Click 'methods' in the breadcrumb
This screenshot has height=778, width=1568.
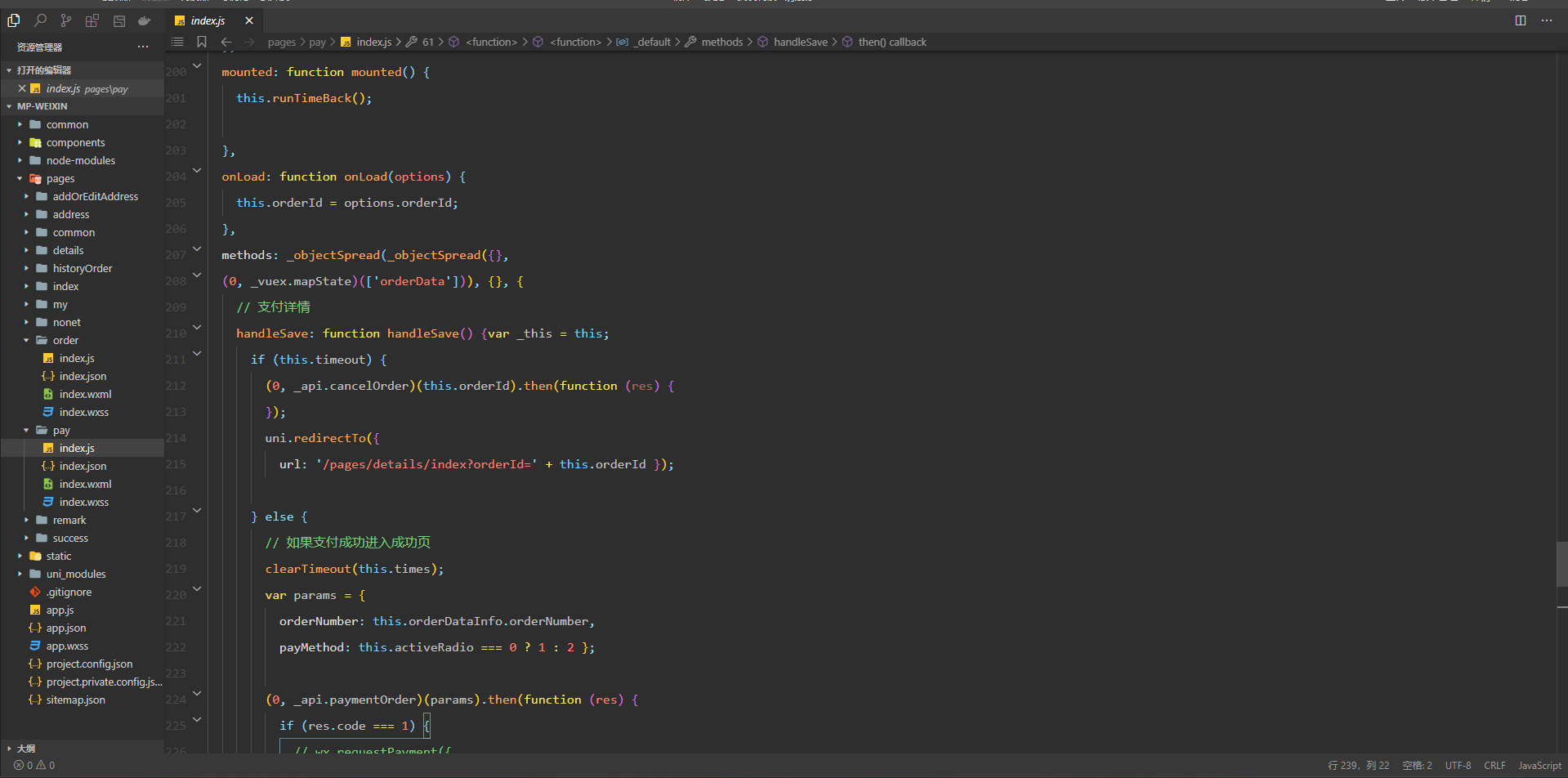tap(722, 42)
